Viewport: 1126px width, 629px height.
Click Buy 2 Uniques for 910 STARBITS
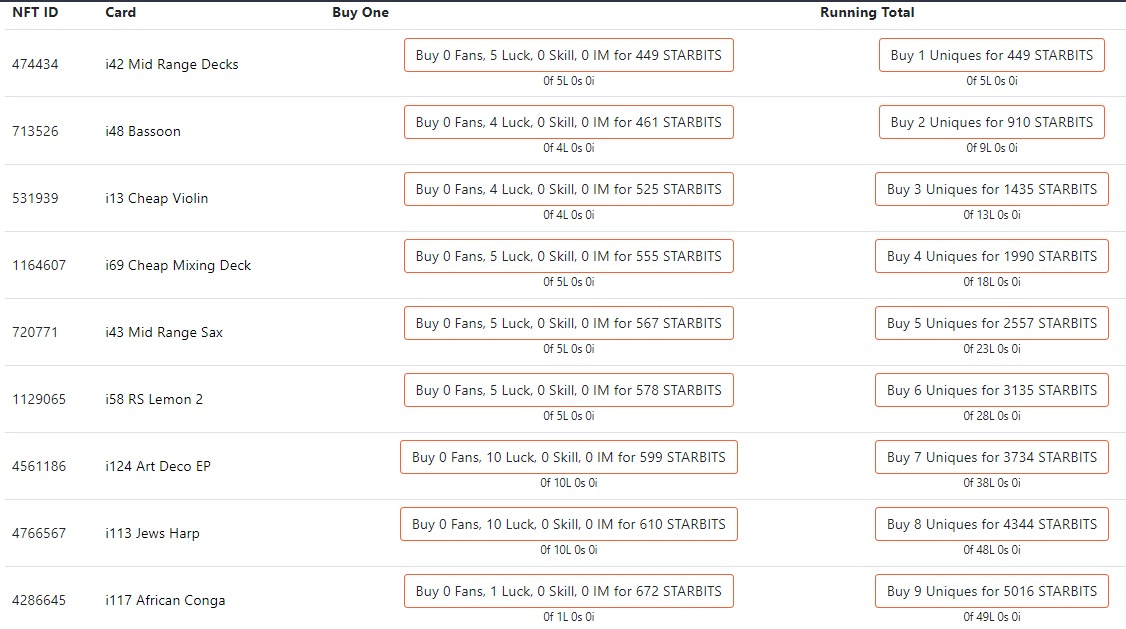992,122
